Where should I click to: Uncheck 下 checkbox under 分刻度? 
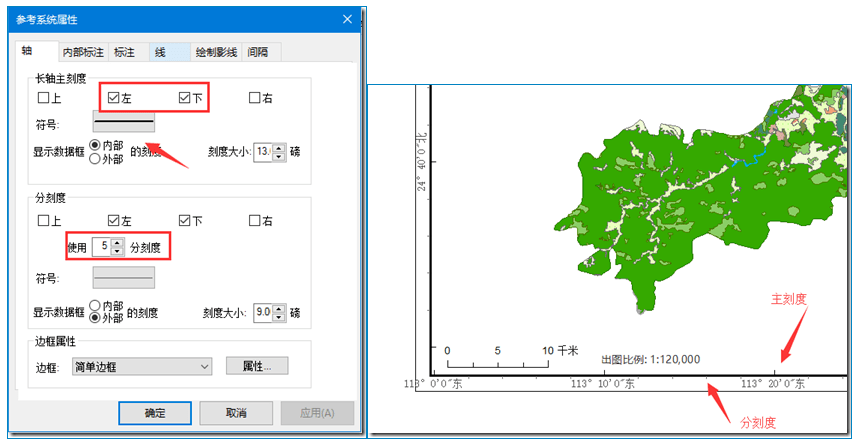coord(185,221)
